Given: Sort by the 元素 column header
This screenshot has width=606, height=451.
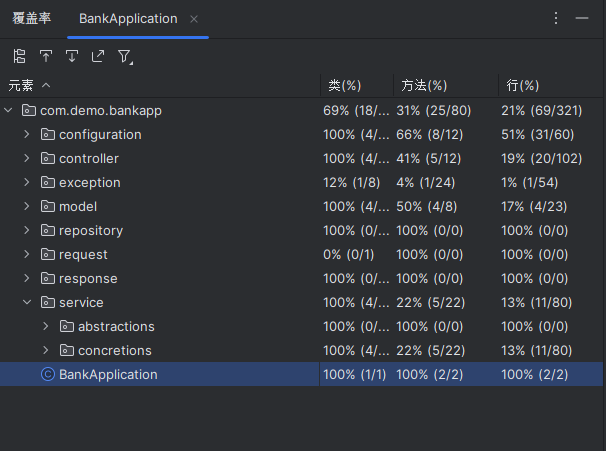Looking at the screenshot, I should 21,85.
